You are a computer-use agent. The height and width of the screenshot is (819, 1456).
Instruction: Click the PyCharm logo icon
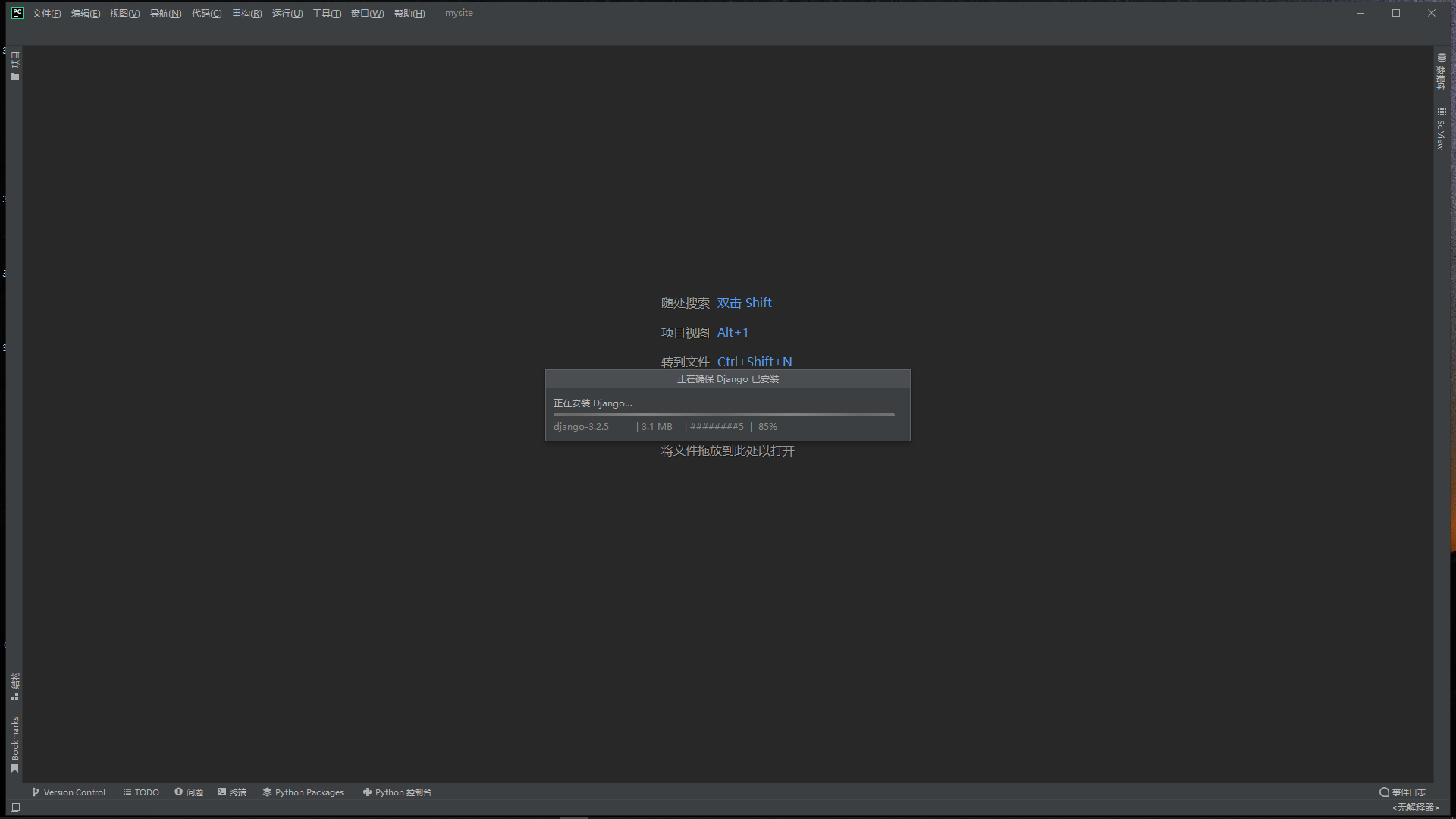pyautogui.click(x=17, y=13)
